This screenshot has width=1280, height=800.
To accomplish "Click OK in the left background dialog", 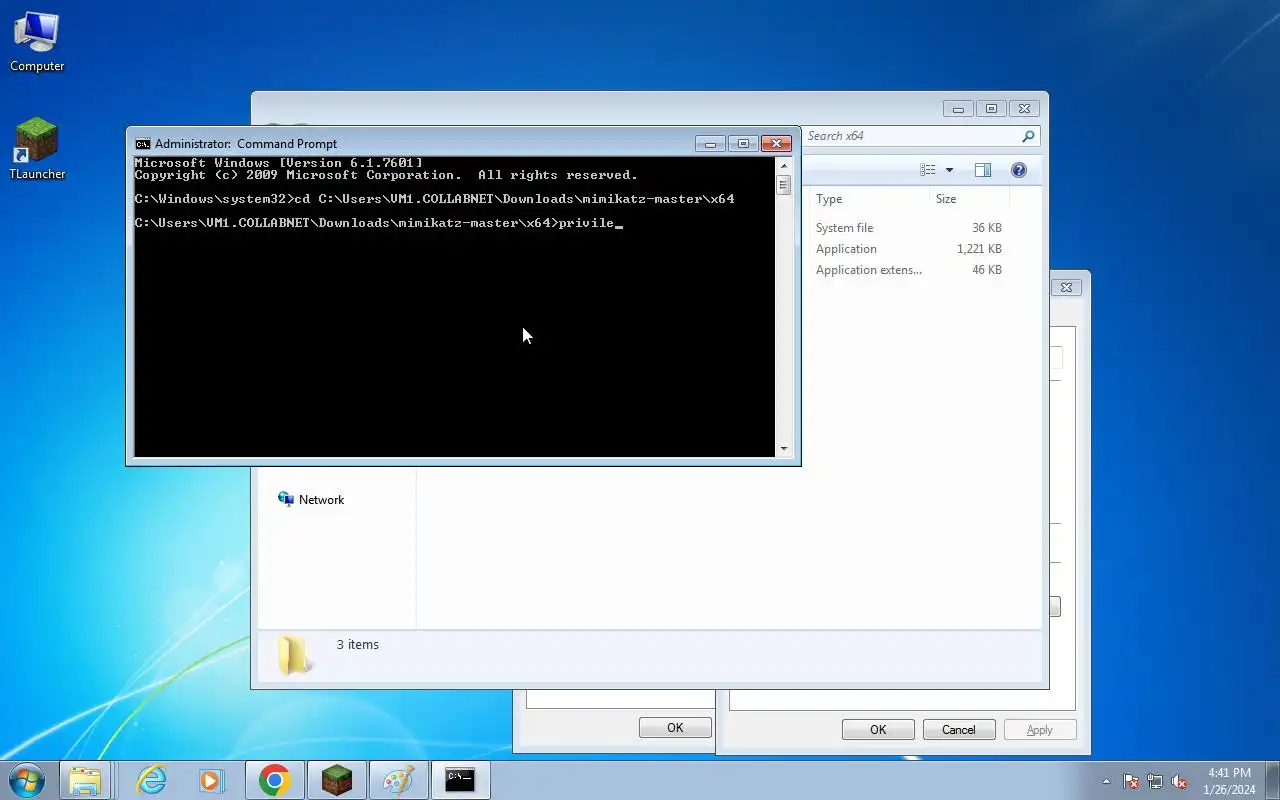I will coord(675,728).
